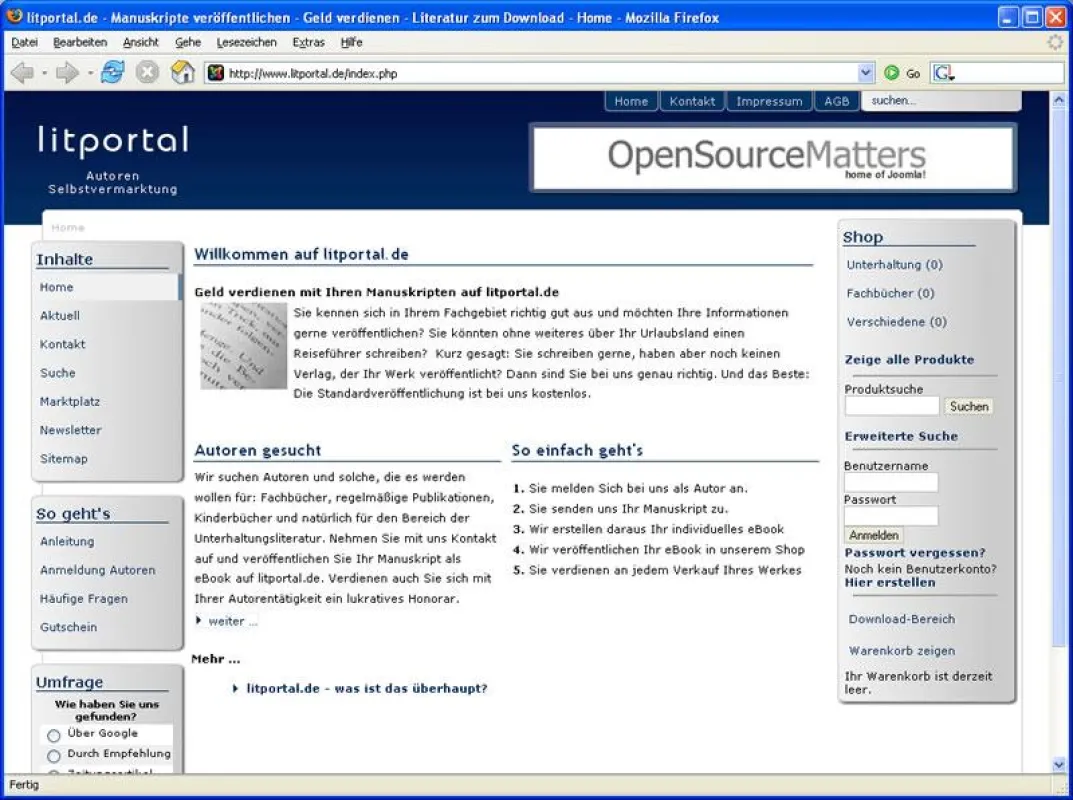Click the Google search engine icon
Viewport: 1073px width, 800px height.
[x=943, y=73]
